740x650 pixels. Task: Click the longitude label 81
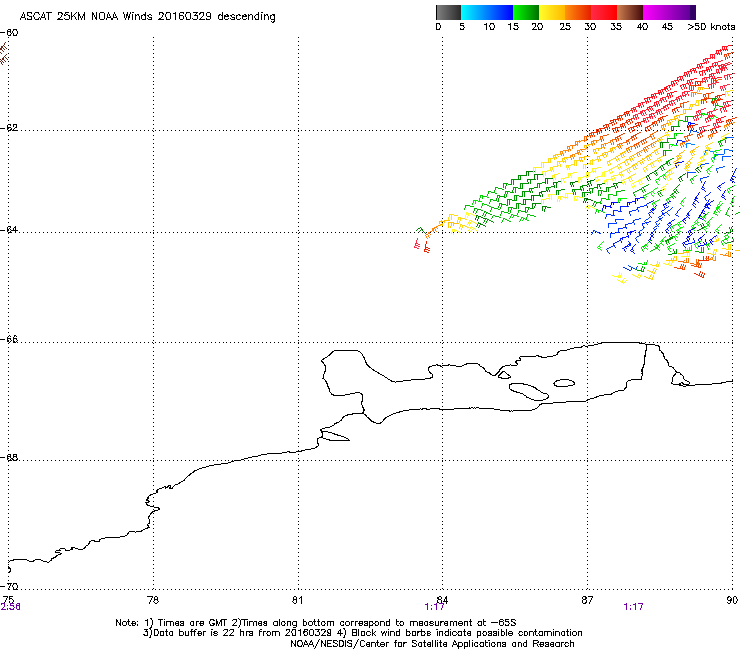[x=297, y=600]
